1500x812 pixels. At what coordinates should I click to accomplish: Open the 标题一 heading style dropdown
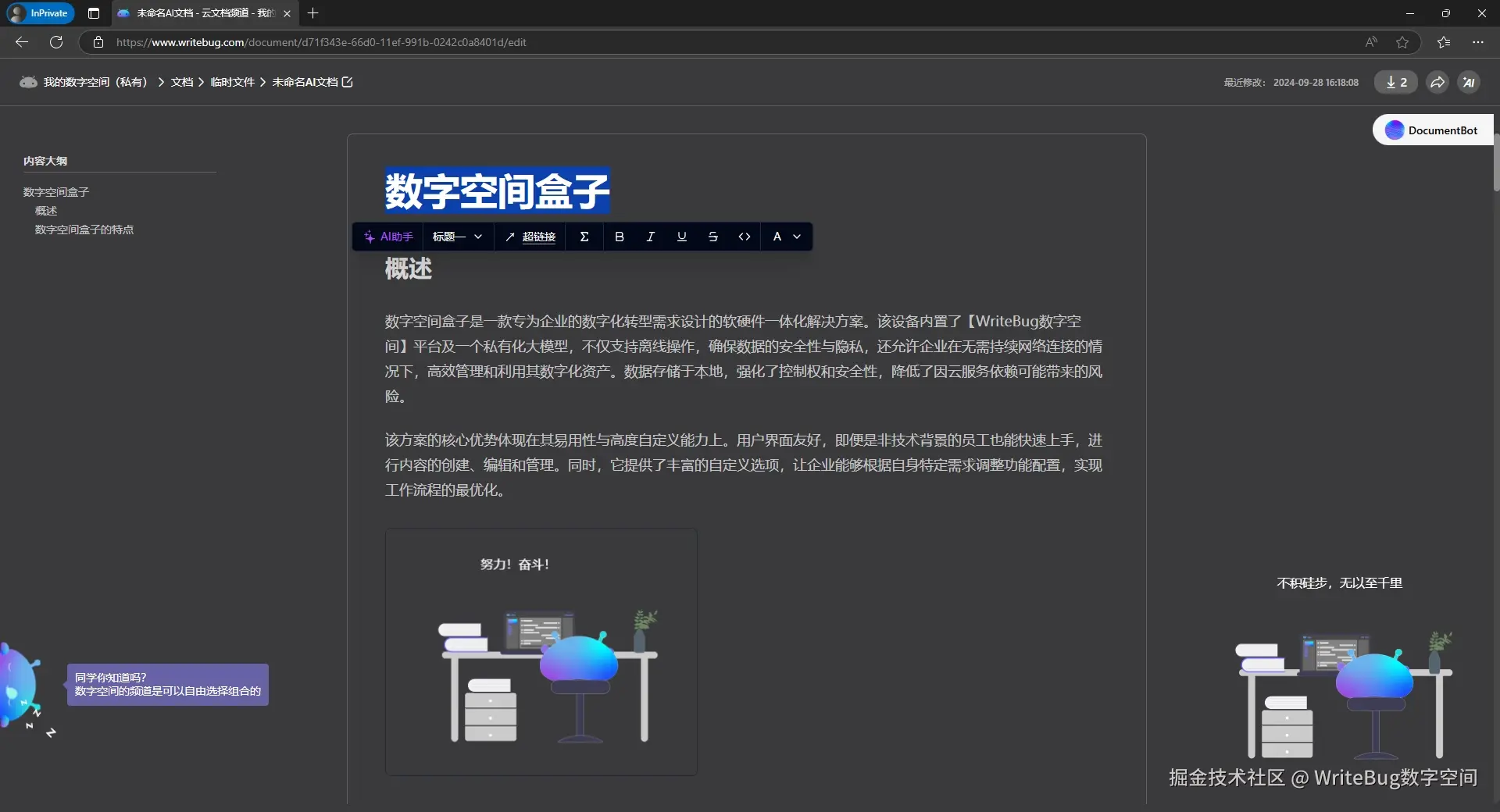(457, 237)
